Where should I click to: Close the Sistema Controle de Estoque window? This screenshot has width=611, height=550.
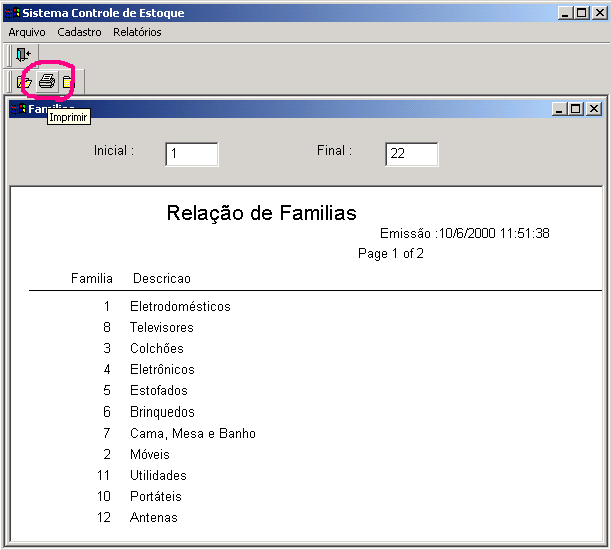pyautogui.click(x=599, y=13)
